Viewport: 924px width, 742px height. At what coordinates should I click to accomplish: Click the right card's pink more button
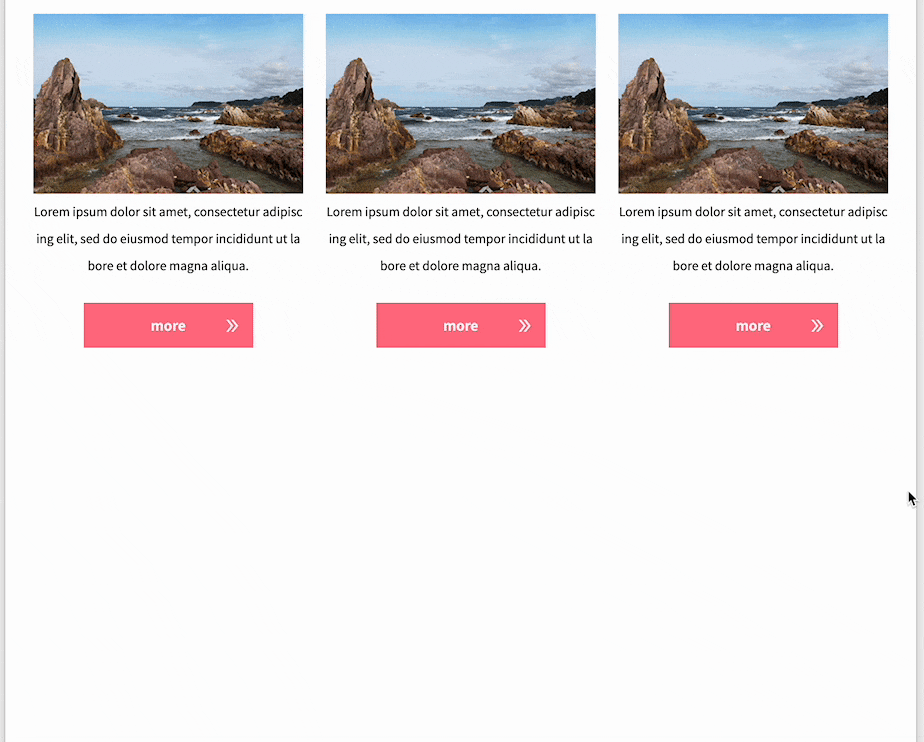click(753, 325)
